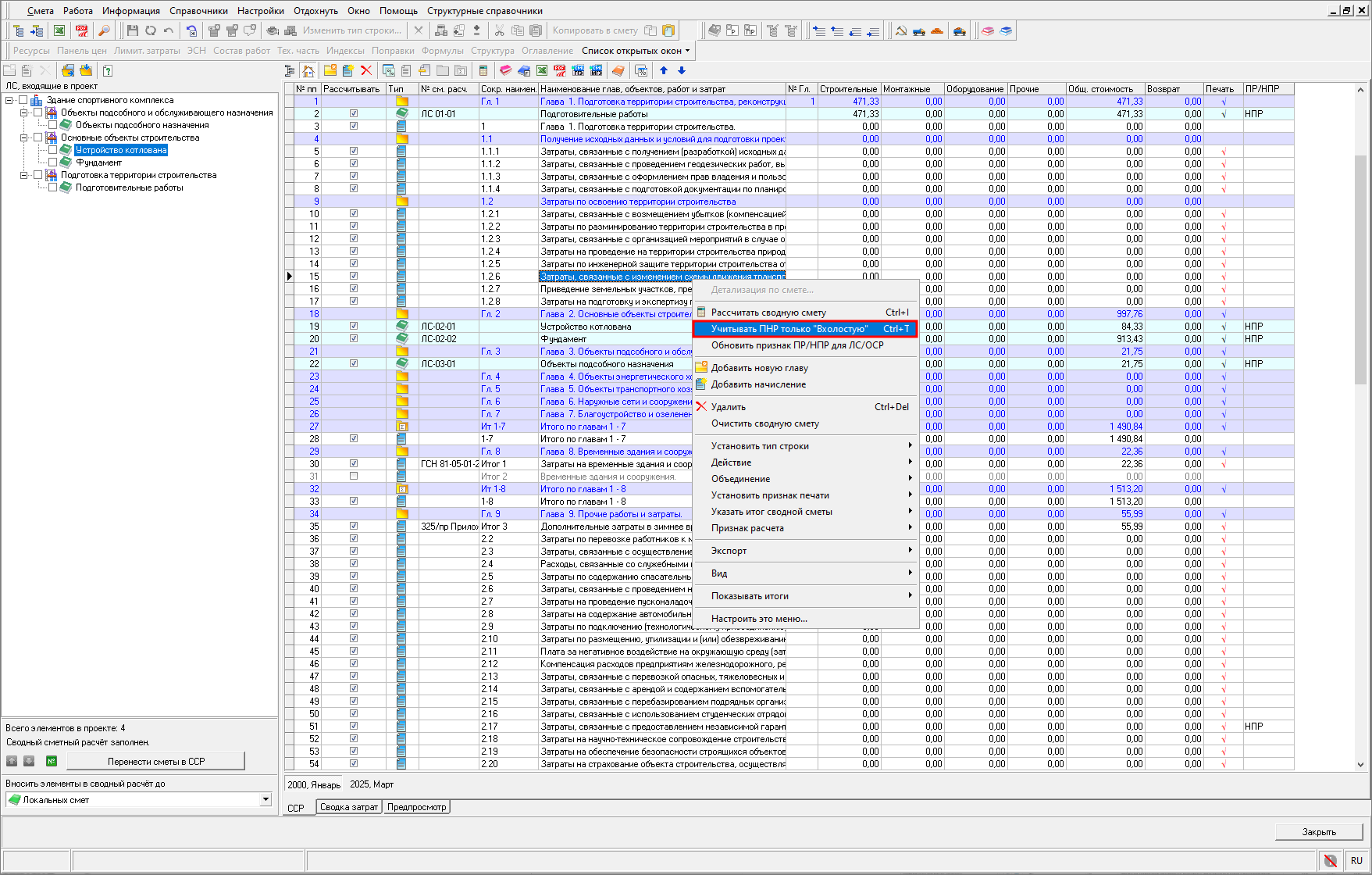Toggle Рассчитывать checkbox in row 22

coord(354,364)
